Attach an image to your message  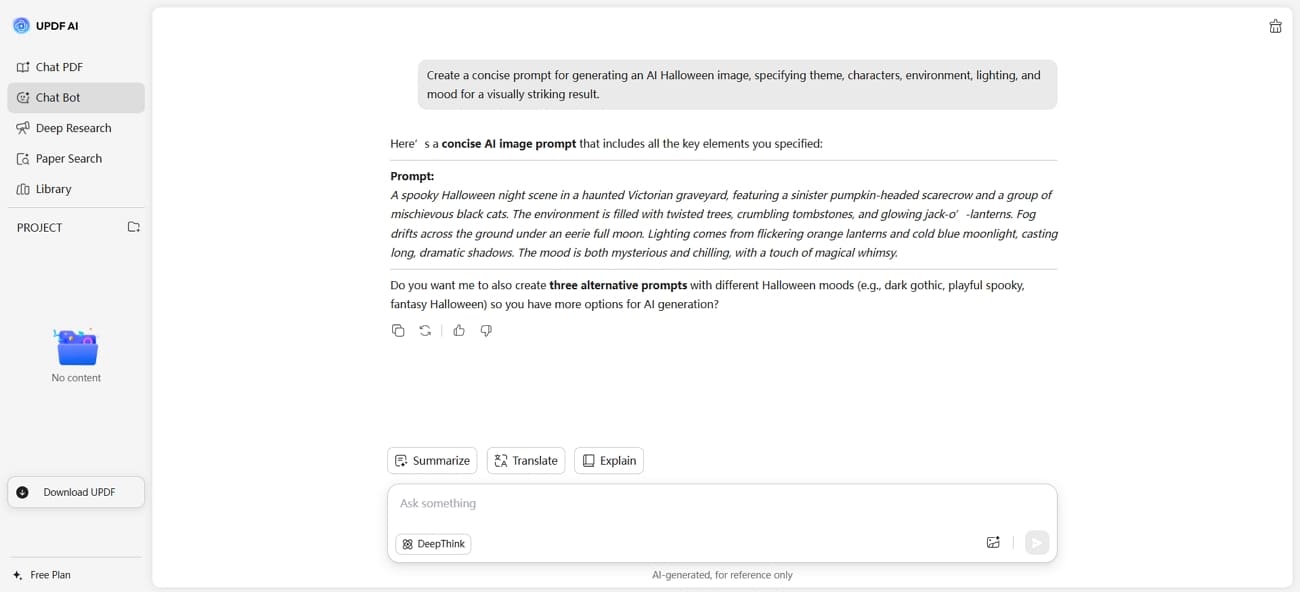coord(993,541)
